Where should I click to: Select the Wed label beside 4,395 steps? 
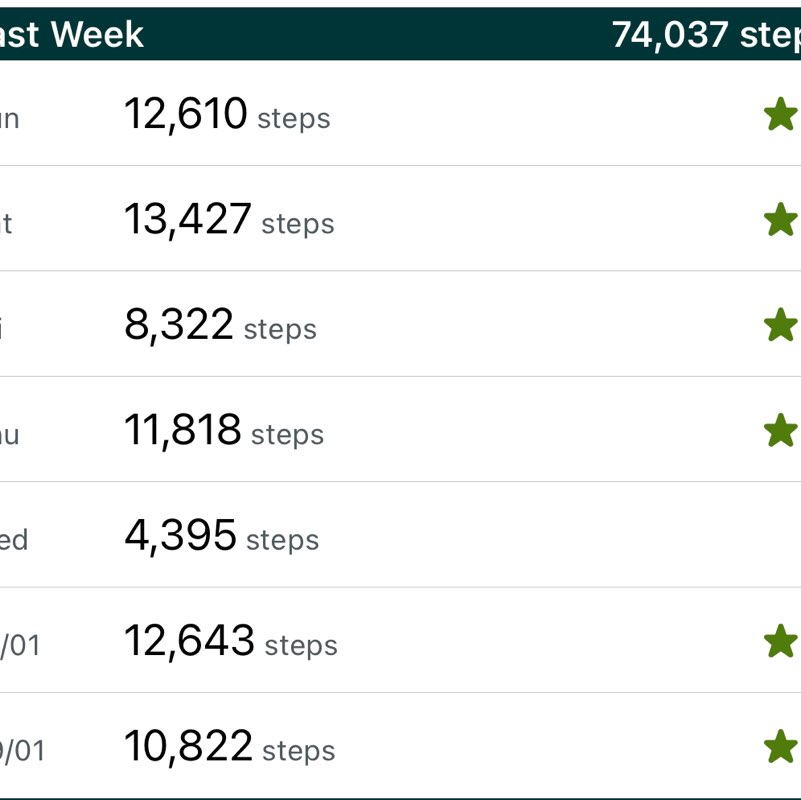pos(12,540)
